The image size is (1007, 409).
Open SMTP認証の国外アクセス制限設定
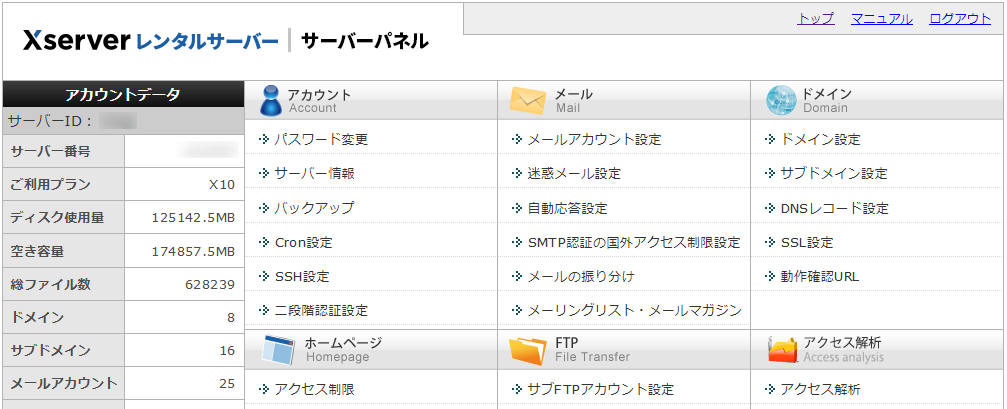633,242
